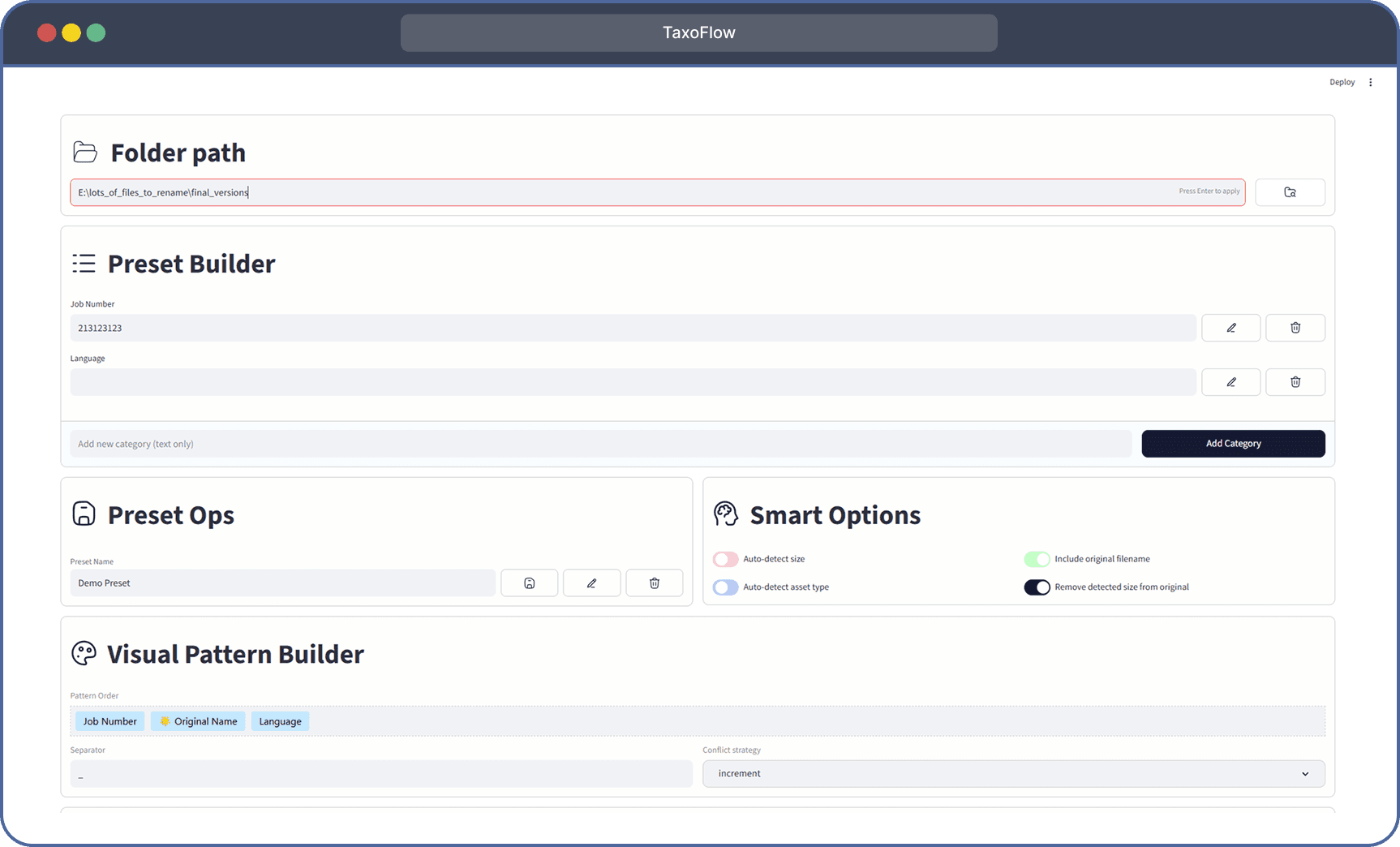The image size is (1400, 847).
Task: Turn off Remove detected size from original
Action: click(1037, 587)
